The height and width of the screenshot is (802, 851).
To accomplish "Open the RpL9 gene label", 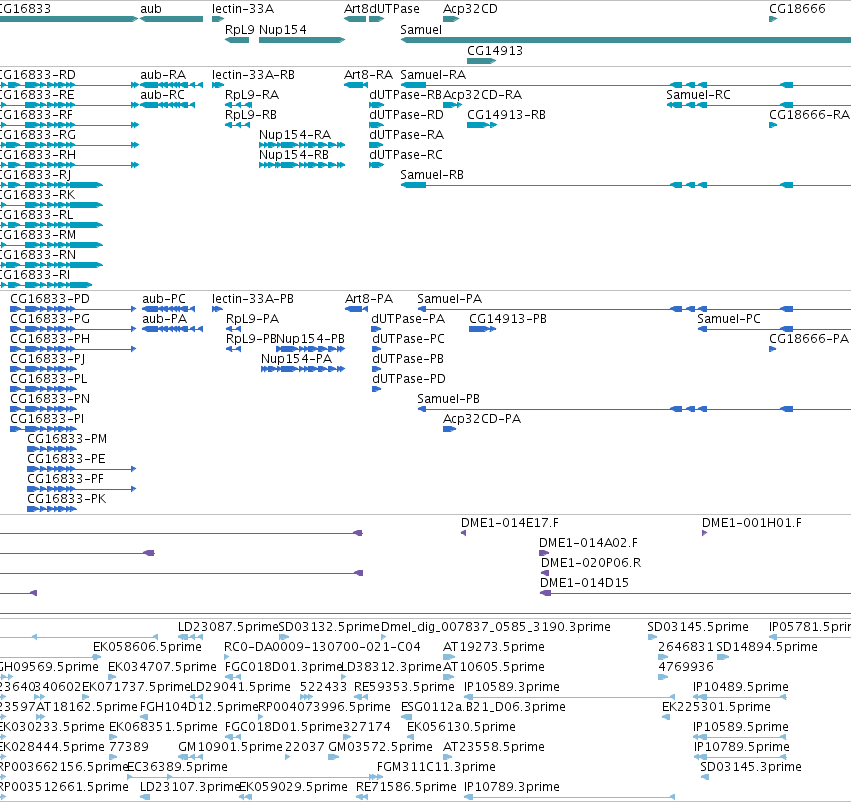I will click(239, 30).
